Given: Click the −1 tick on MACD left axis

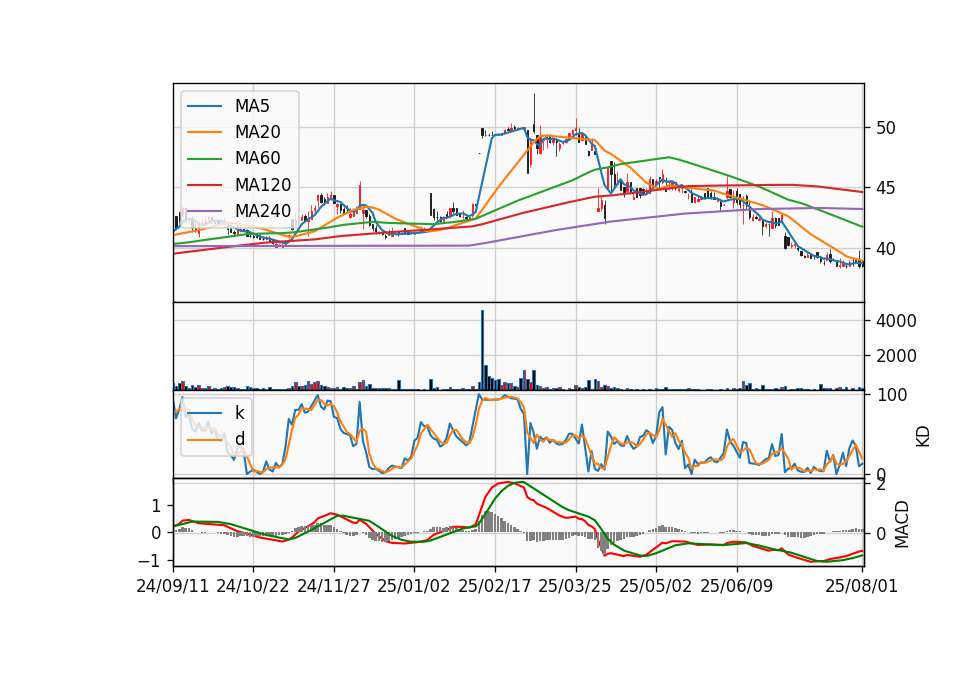Looking at the screenshot, I should click(150, 561).
